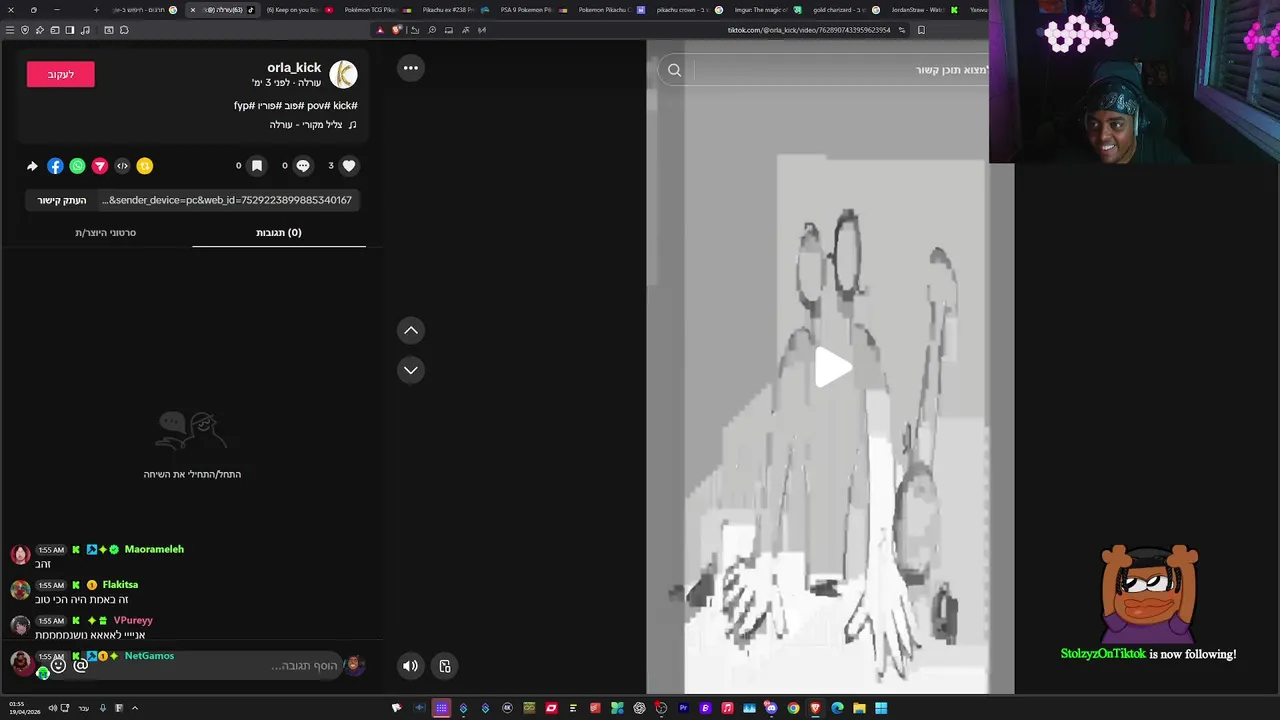This screenshot has height=720, width=1280.
Task: Switch to the comments tab תגובות (0)
Action: coord(279,232)
